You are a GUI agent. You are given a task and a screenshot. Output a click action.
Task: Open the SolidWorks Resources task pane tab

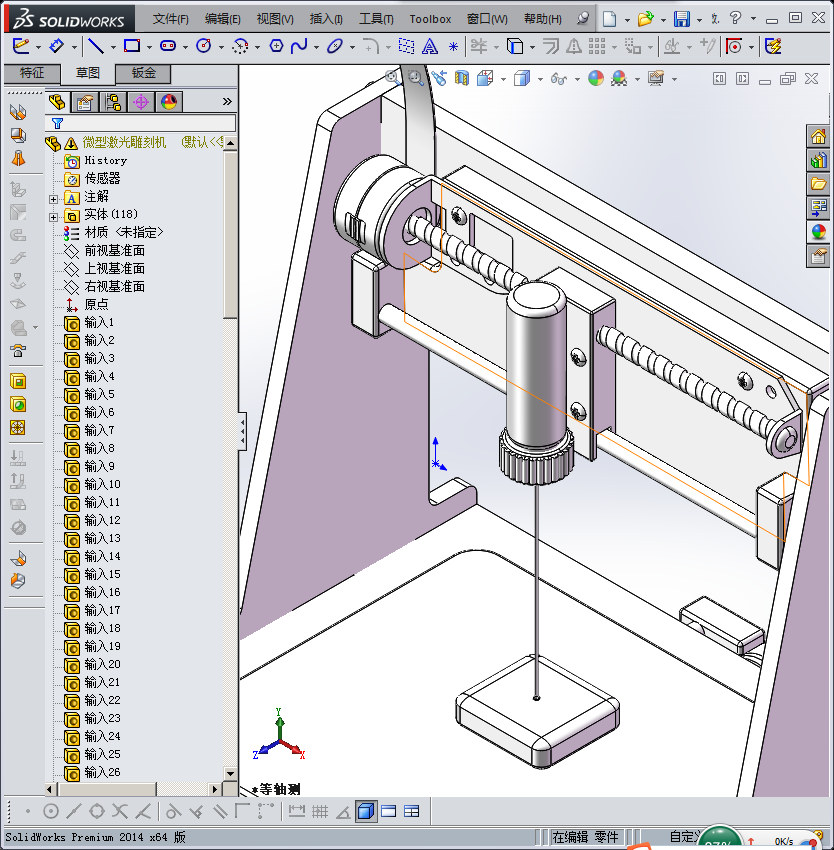(818, 137)
